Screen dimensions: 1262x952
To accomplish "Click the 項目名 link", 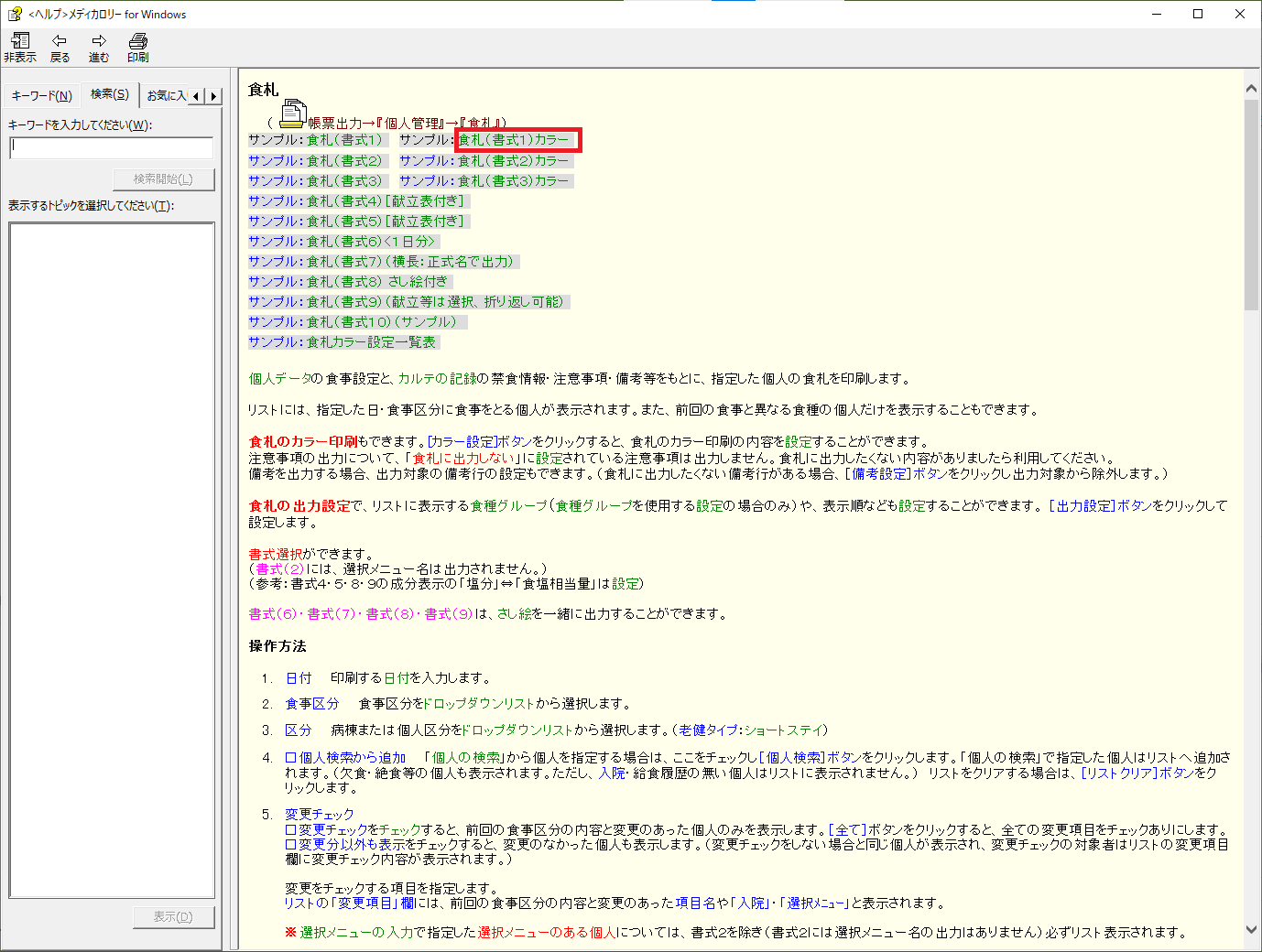I will (696, 903).
